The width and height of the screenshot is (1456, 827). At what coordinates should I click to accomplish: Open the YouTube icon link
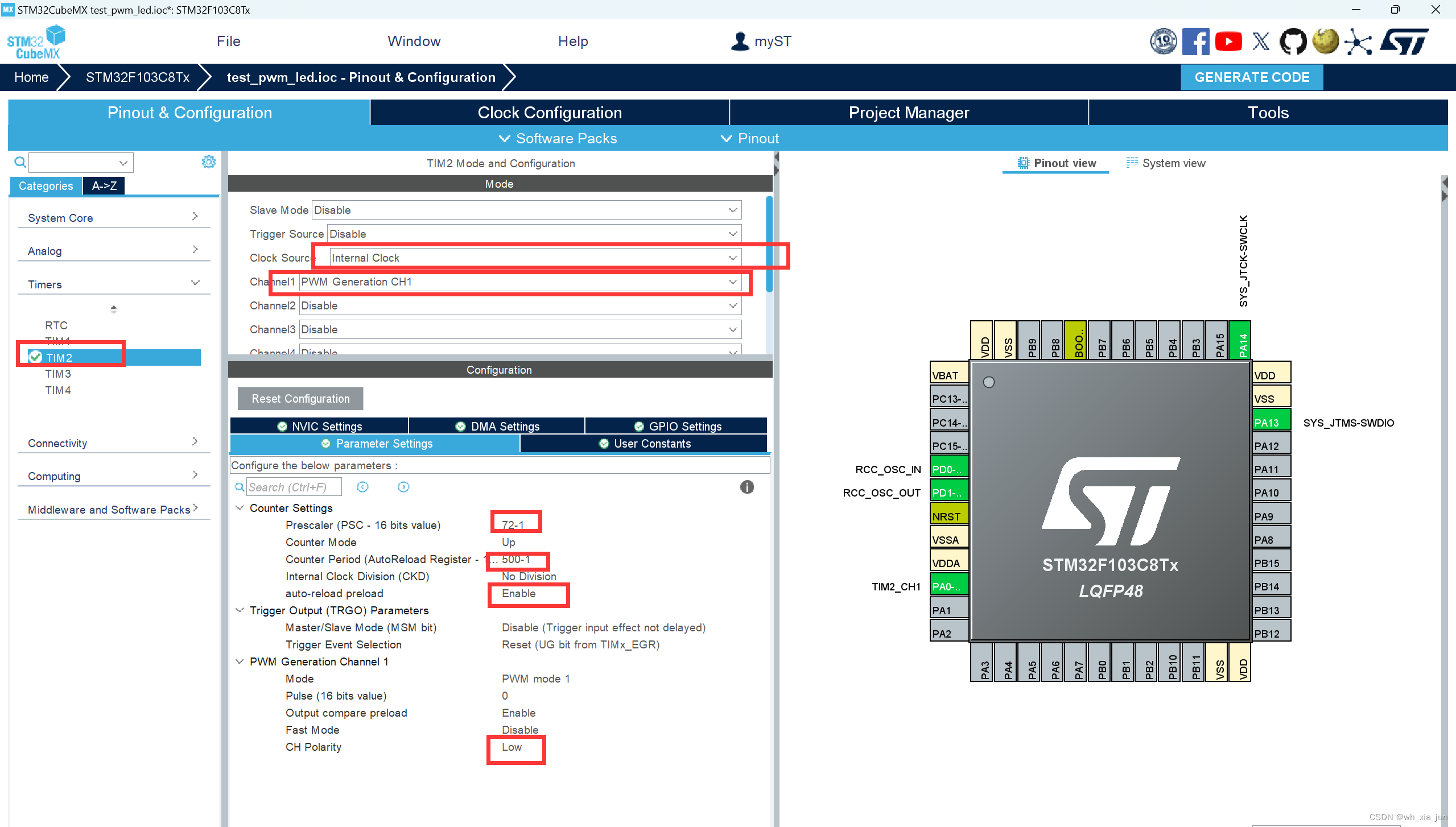pos(1228,42)
